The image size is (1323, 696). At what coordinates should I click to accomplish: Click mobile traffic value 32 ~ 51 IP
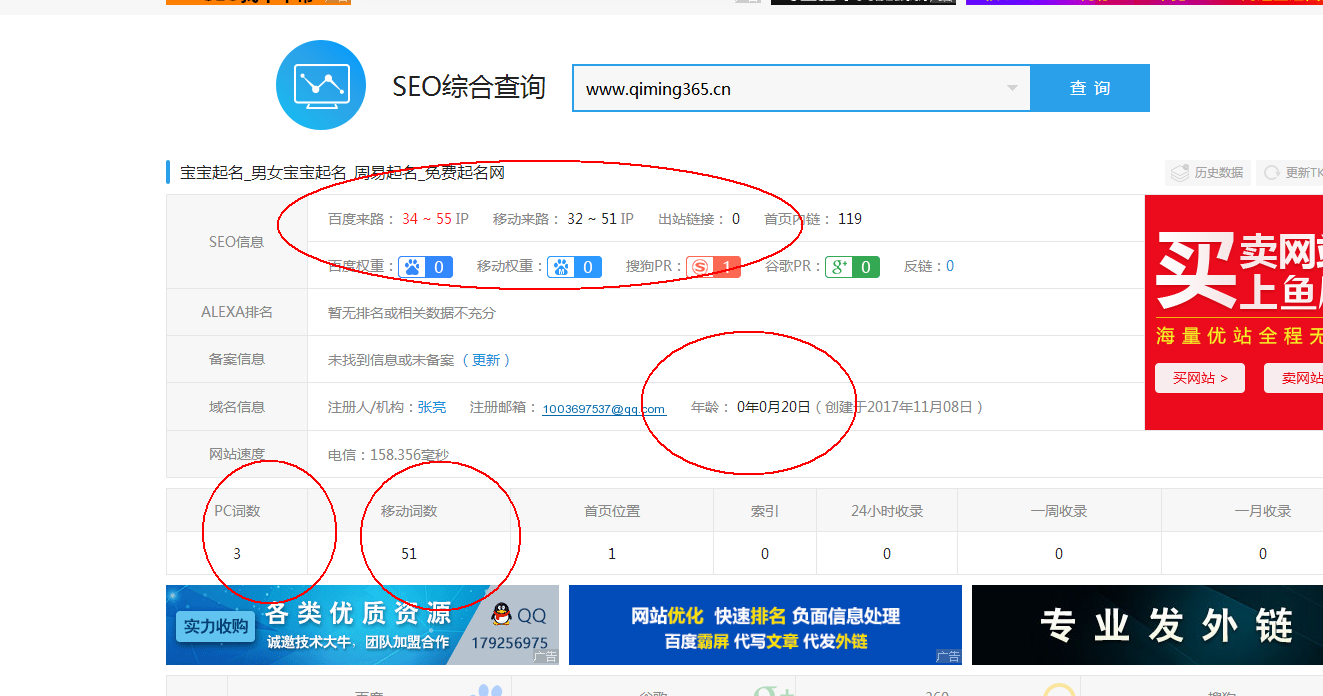[600, 219]
